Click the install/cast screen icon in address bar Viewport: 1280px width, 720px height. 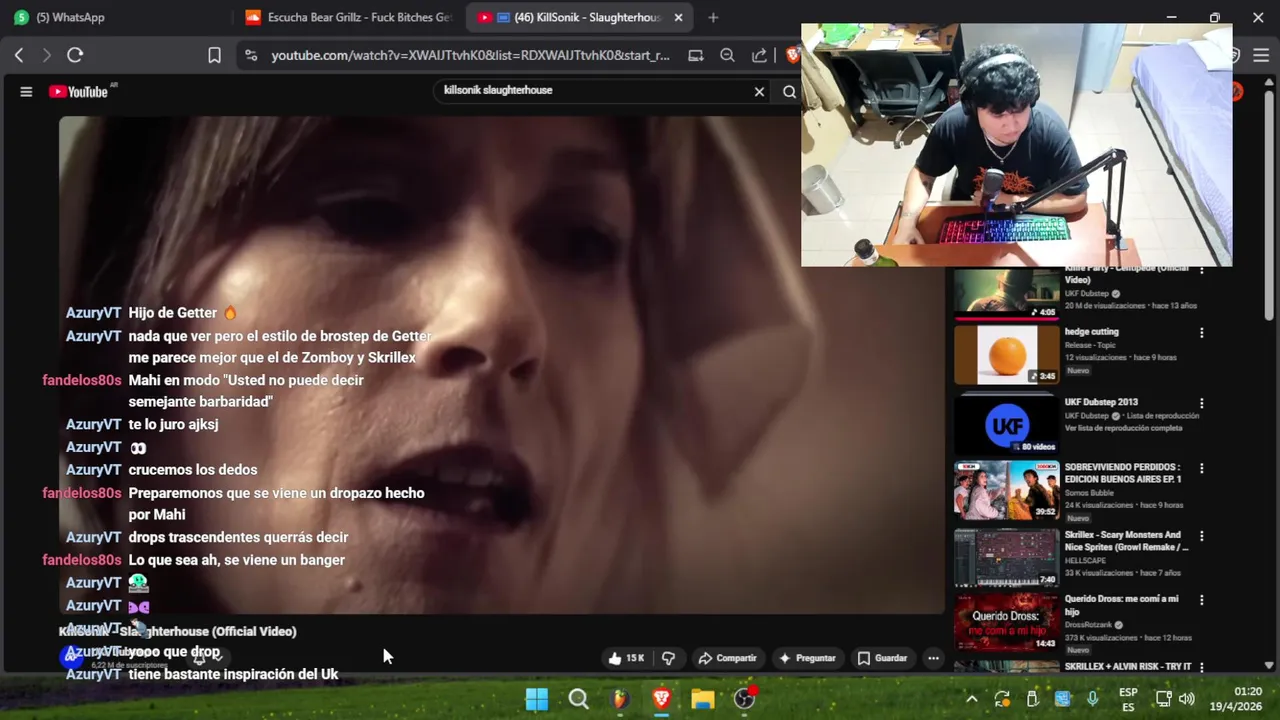pos(696,55)
